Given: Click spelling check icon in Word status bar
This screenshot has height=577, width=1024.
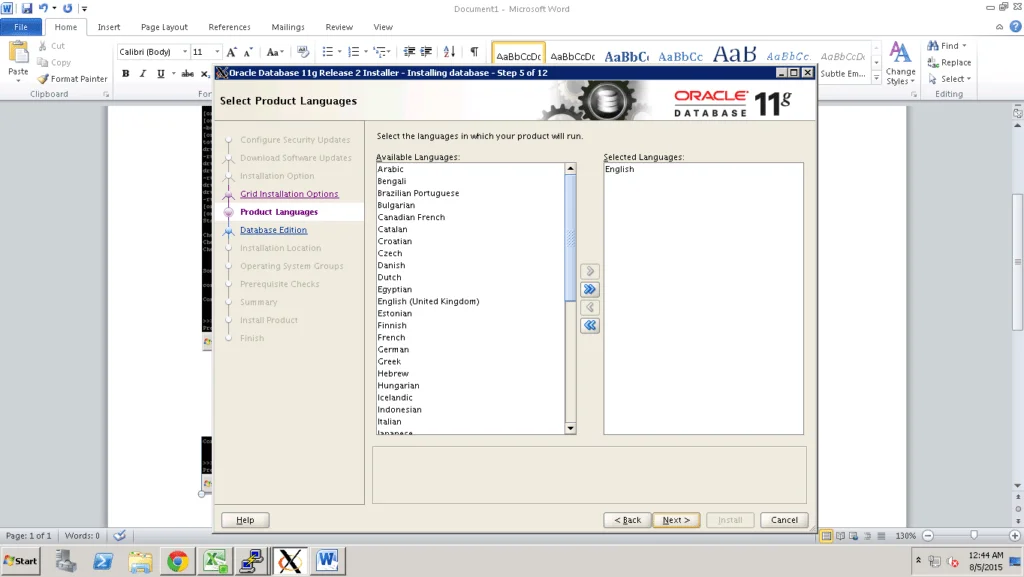Looking at the screenshot, I should 120,536.
